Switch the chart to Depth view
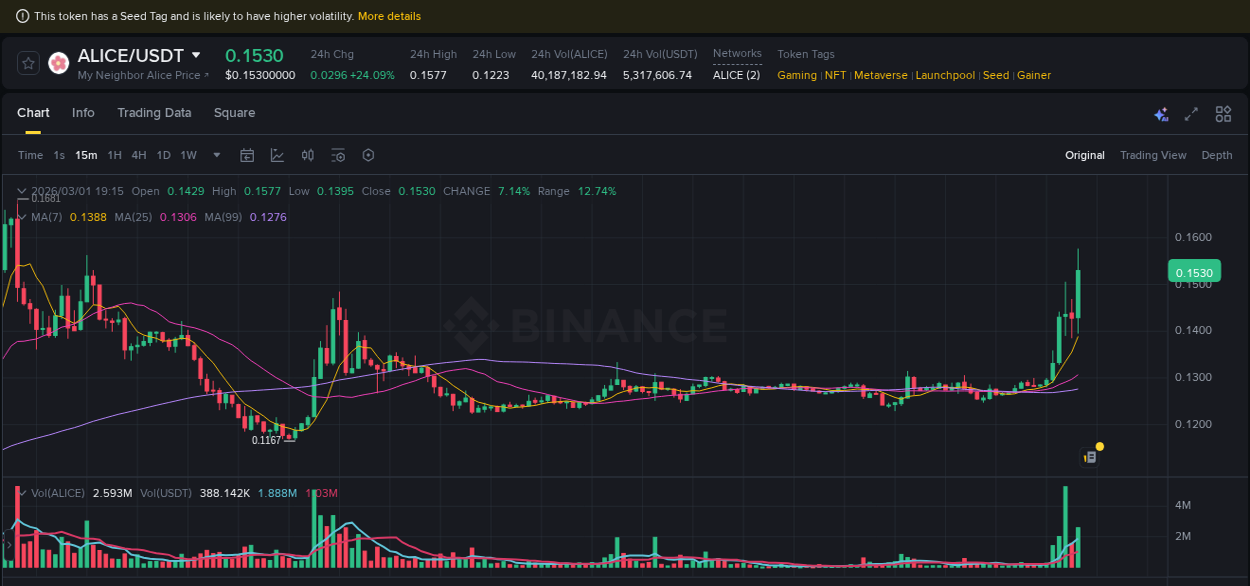Screen dimensions: 1250x586 [x=1217, y=155]
